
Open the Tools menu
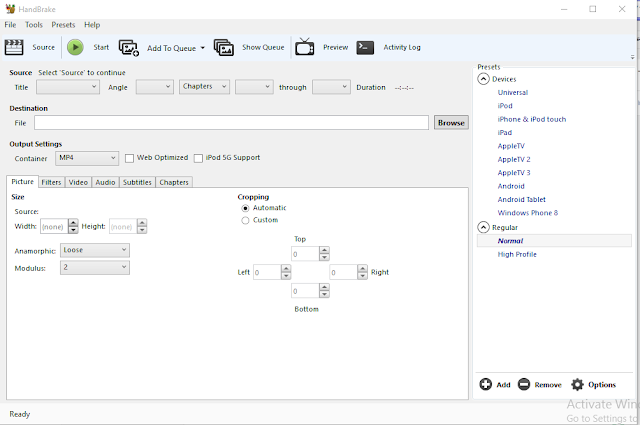pos(34,25)
